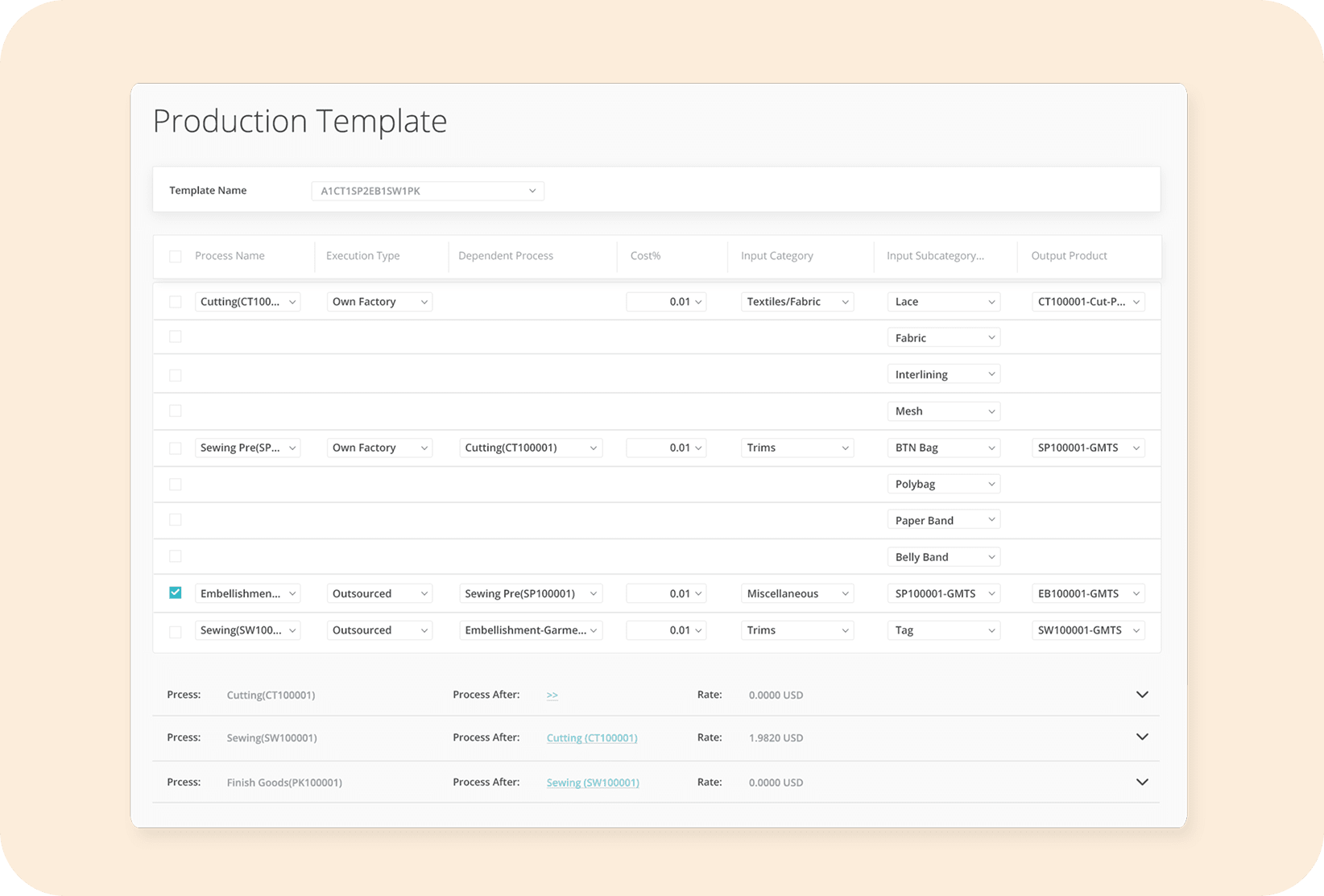Sort by the Process Name column header
1324x896 pixels.
click(x=230, y=256)
